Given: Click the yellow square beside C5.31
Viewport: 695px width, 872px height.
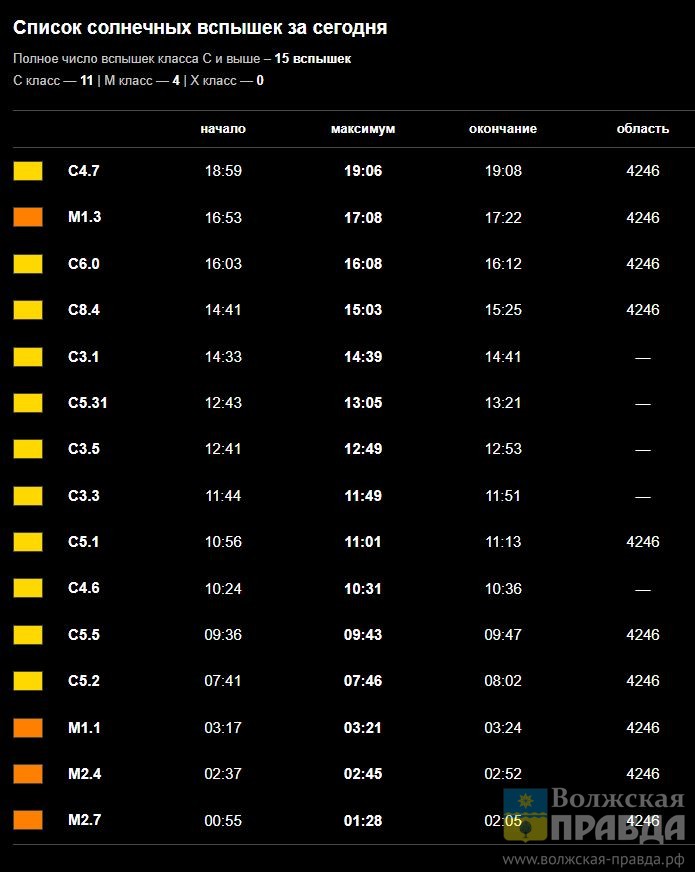Looking at the screenshot, I should 28,403.
